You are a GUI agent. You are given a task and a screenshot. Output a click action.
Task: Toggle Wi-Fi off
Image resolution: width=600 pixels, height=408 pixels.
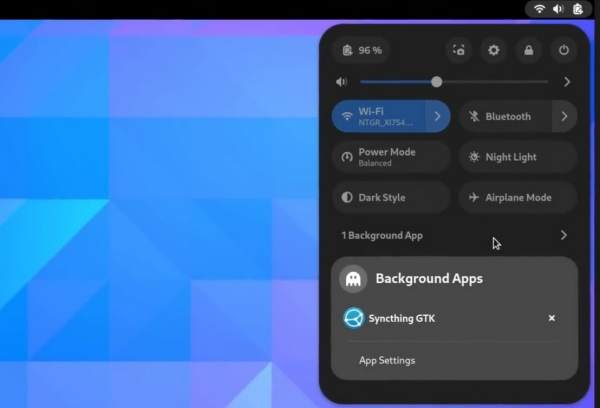tap(379, 116)
